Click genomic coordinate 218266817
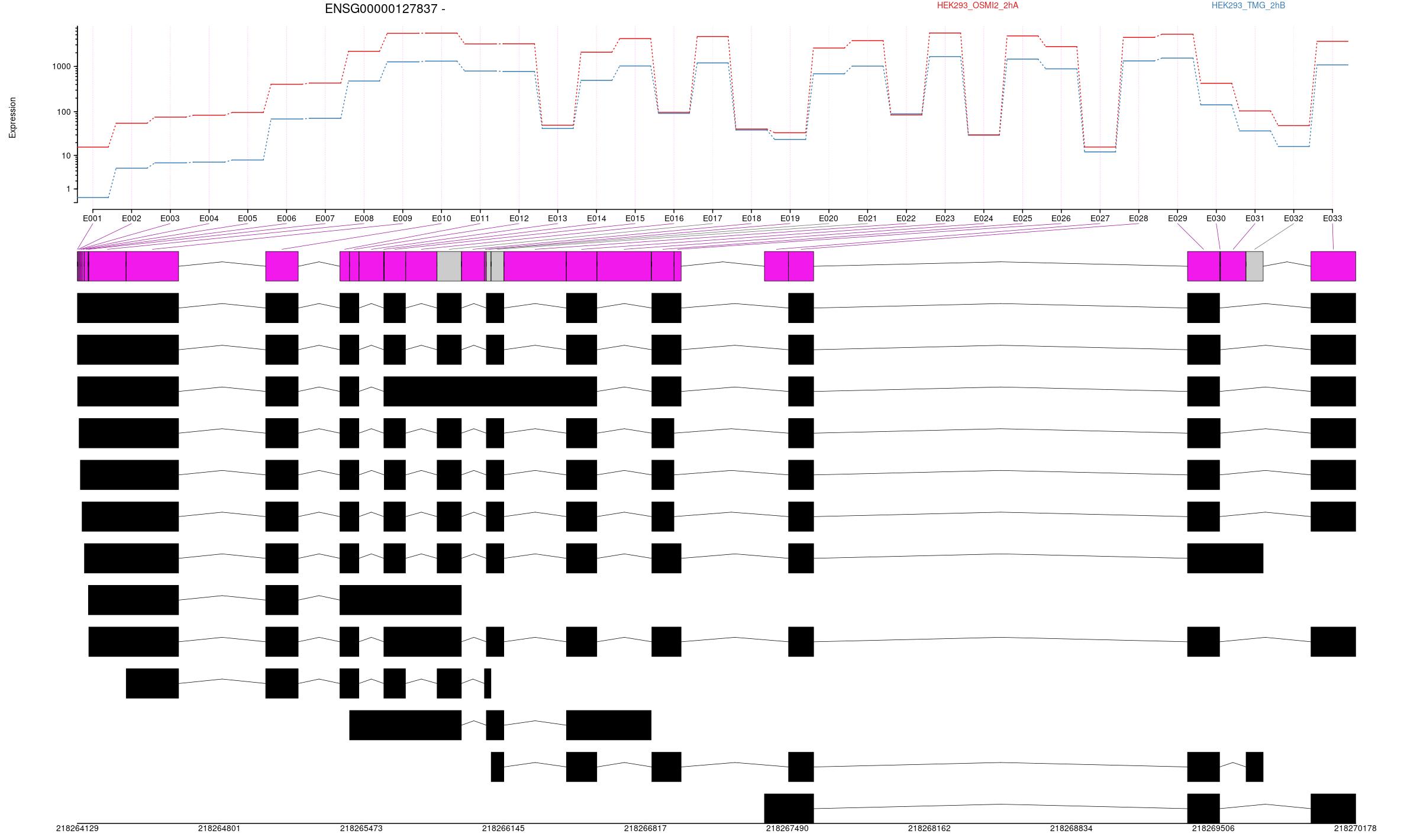1420x840 pixels. click(x=646, y=828)
